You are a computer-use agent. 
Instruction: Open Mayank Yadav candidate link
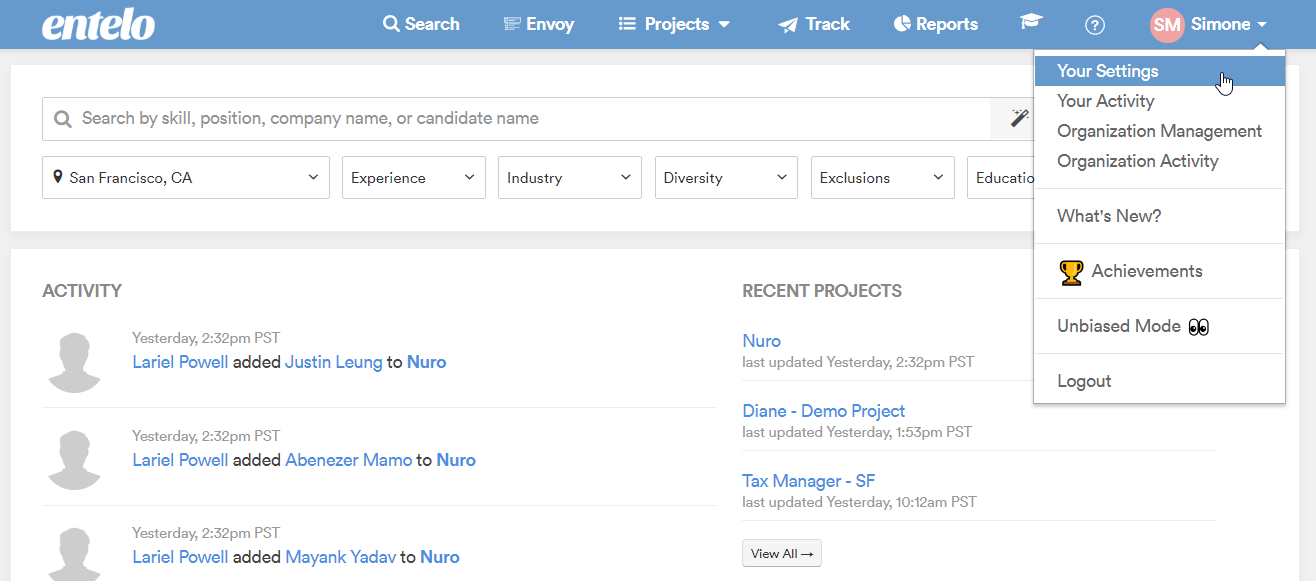340,557
